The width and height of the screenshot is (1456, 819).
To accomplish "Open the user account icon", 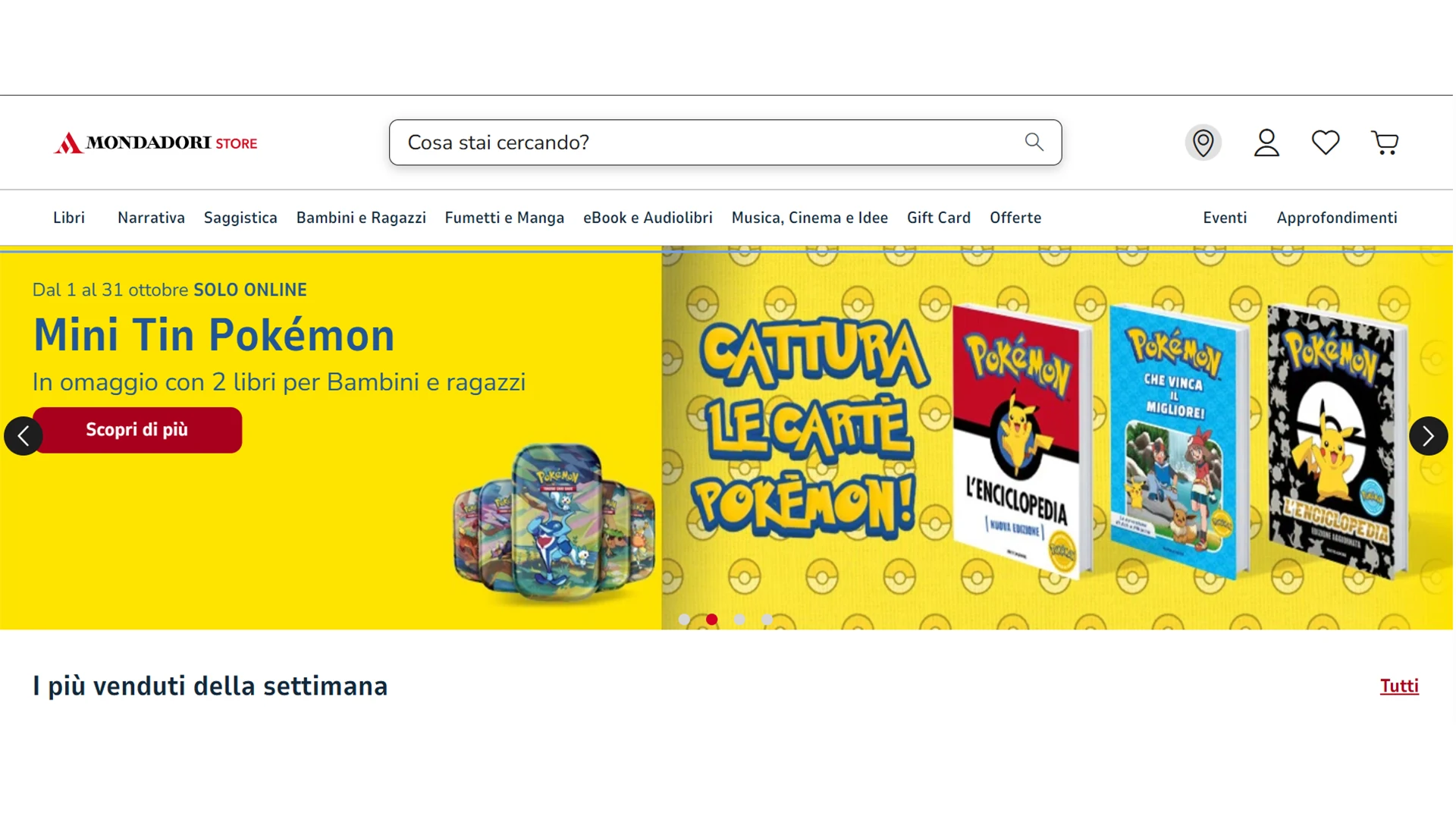I will pyautogui.click(x=1266, y=143).
